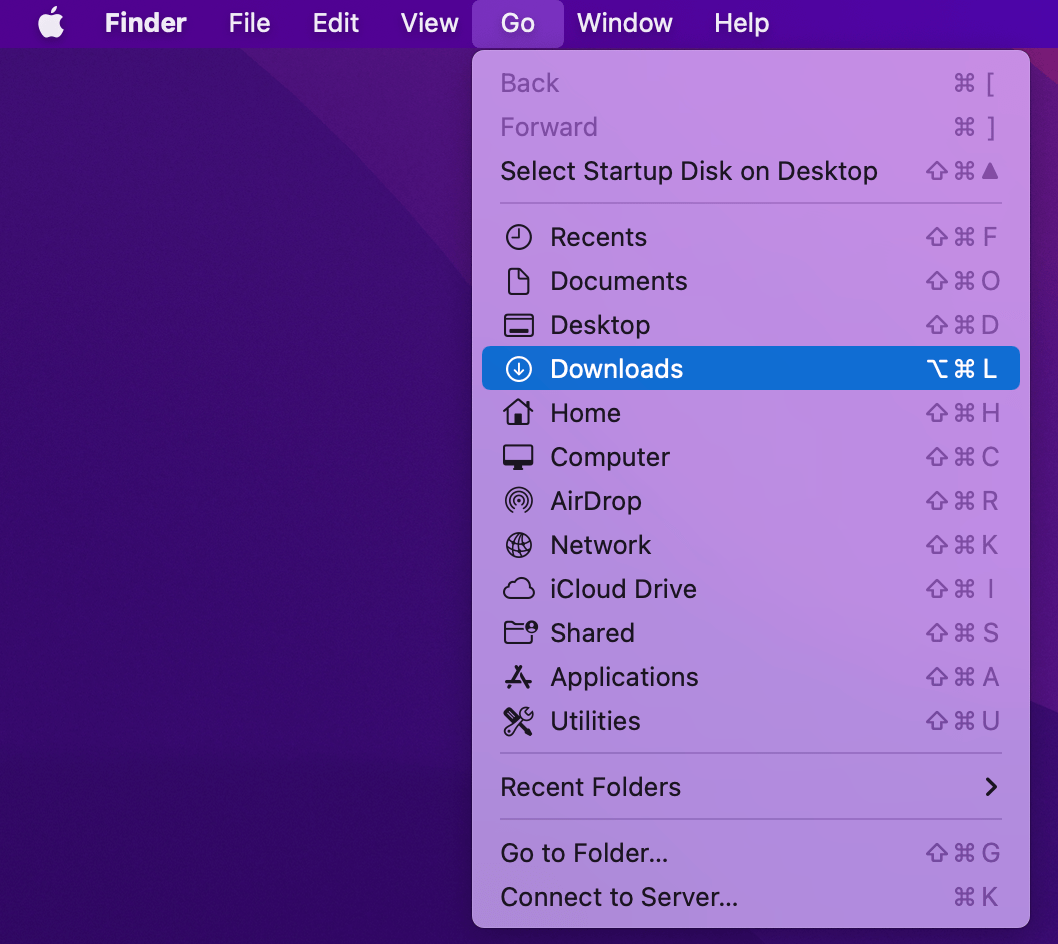Click the Shared folder icon
The width and height of the screenshot is (1058, 944).
(520, 632)
